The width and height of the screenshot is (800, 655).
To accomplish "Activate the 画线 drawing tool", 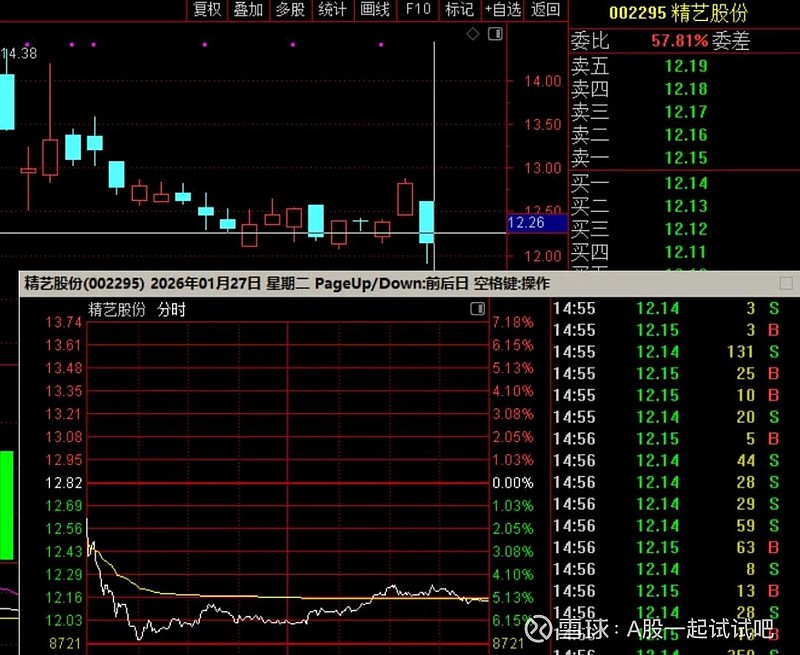I will 375,9.
